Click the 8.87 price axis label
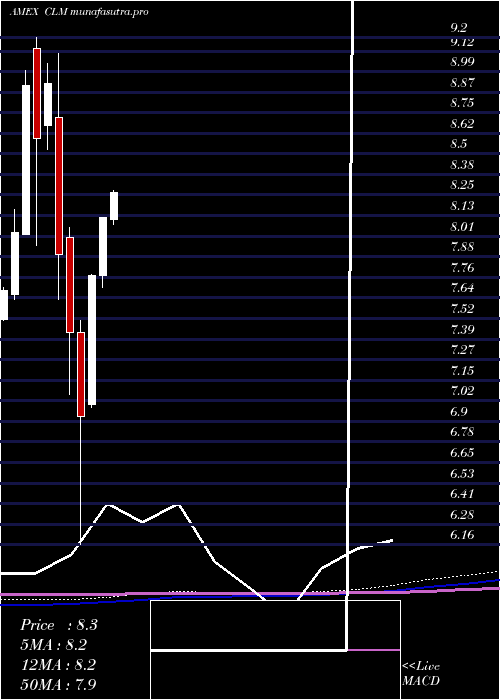The height and width of the screenshot is (700, 500). point(462,83)
